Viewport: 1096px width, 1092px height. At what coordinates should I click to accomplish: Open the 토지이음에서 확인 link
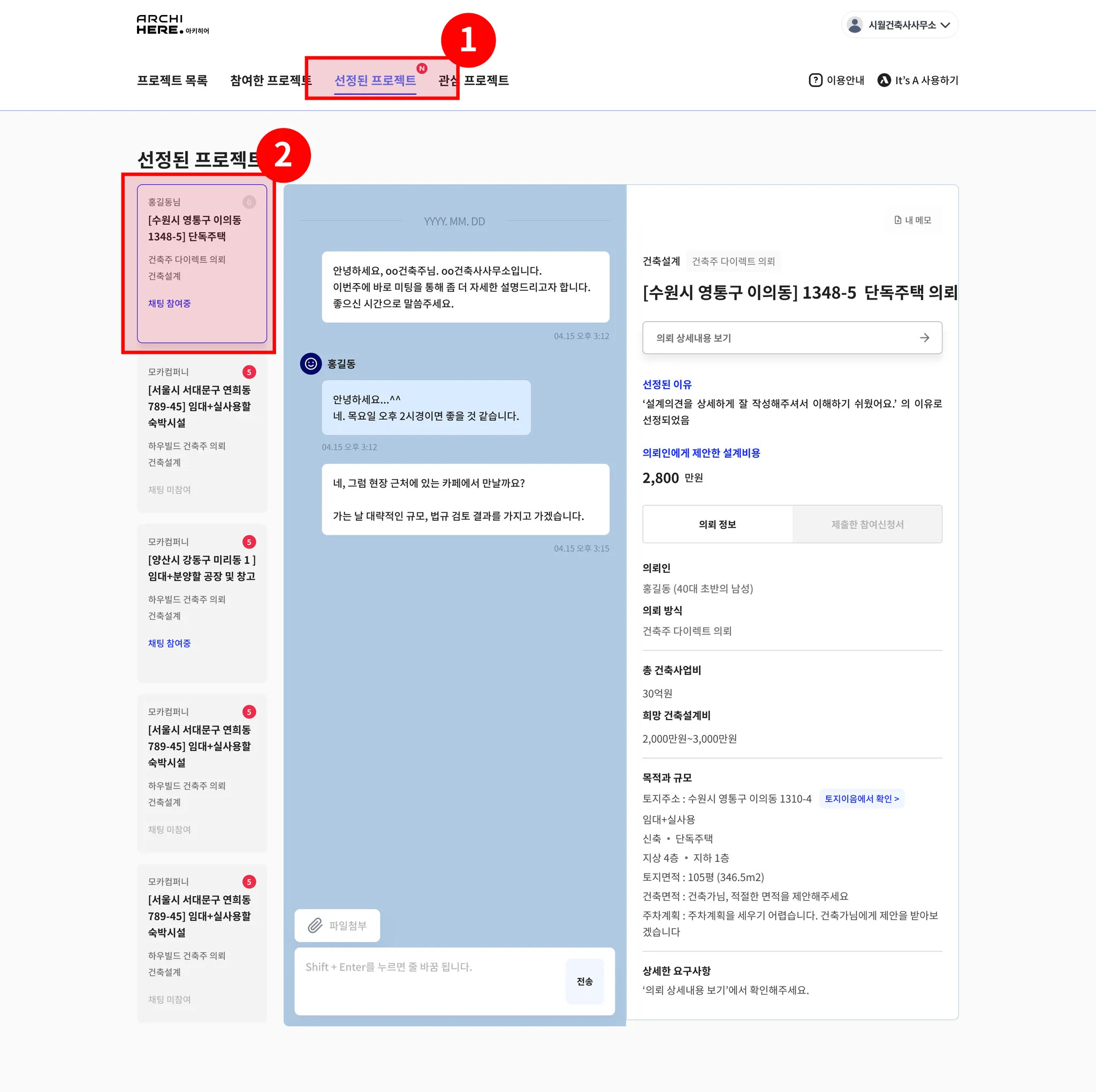point(861,799)
